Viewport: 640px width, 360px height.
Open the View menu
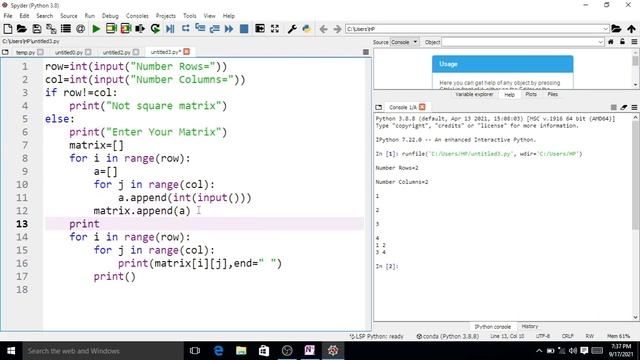pyautogui.click(x=209, y=16)
